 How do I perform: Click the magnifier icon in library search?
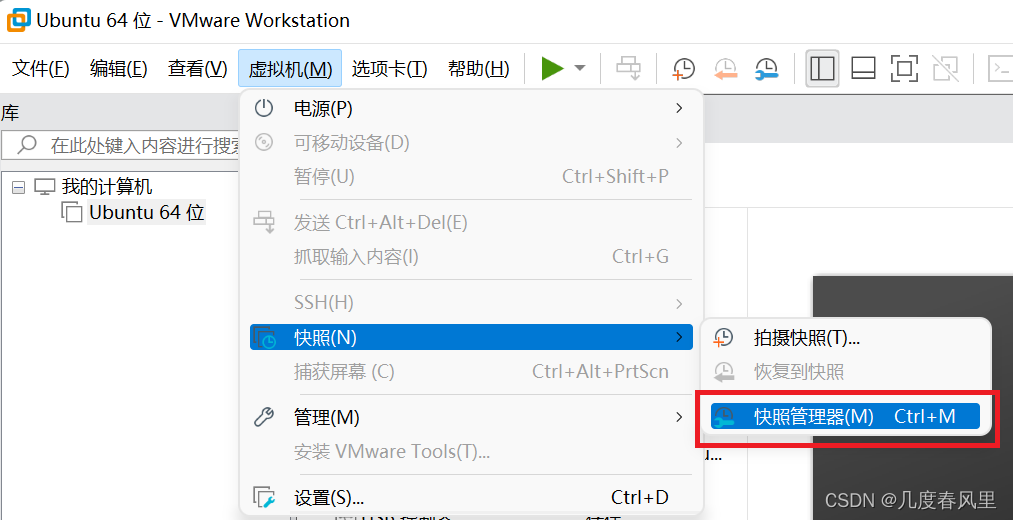click(27, 145)
